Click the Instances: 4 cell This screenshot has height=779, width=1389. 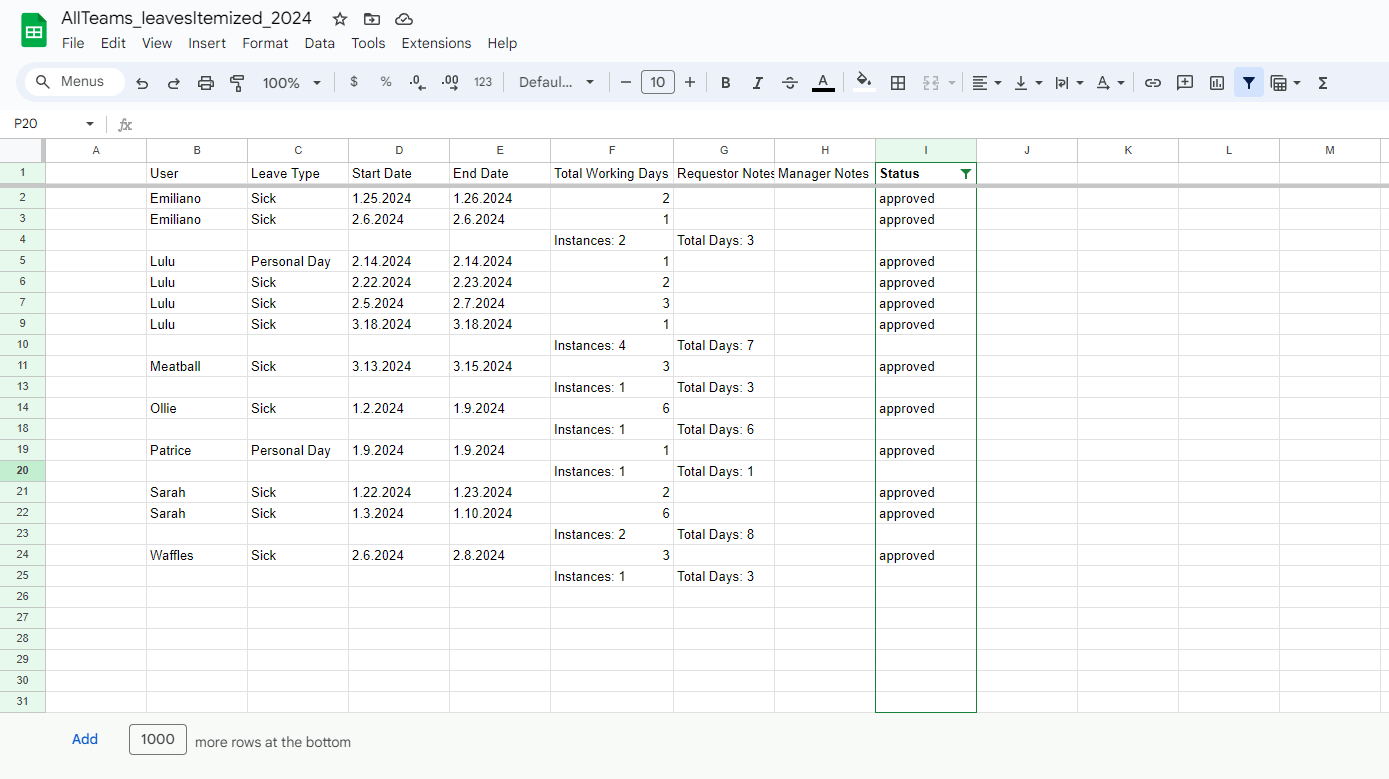coord(612,345)
